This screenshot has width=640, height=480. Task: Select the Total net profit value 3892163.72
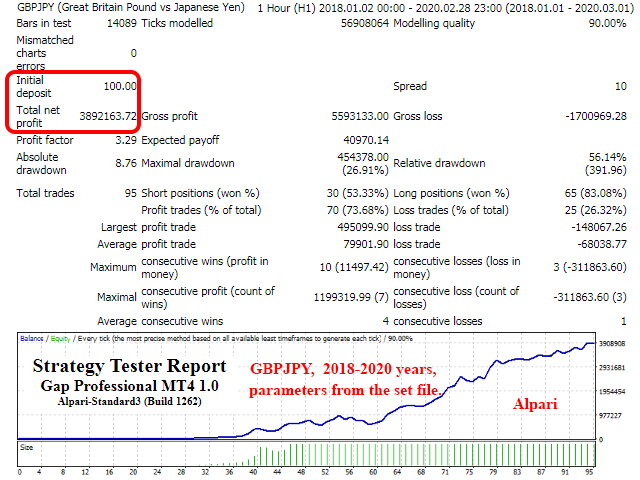point(101,117)
